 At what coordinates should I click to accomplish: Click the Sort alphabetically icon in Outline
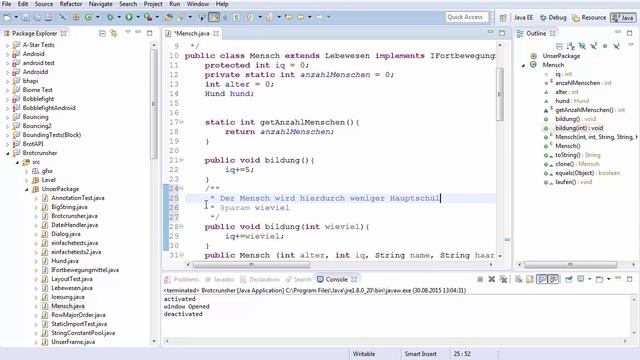[x=571, y=46]
